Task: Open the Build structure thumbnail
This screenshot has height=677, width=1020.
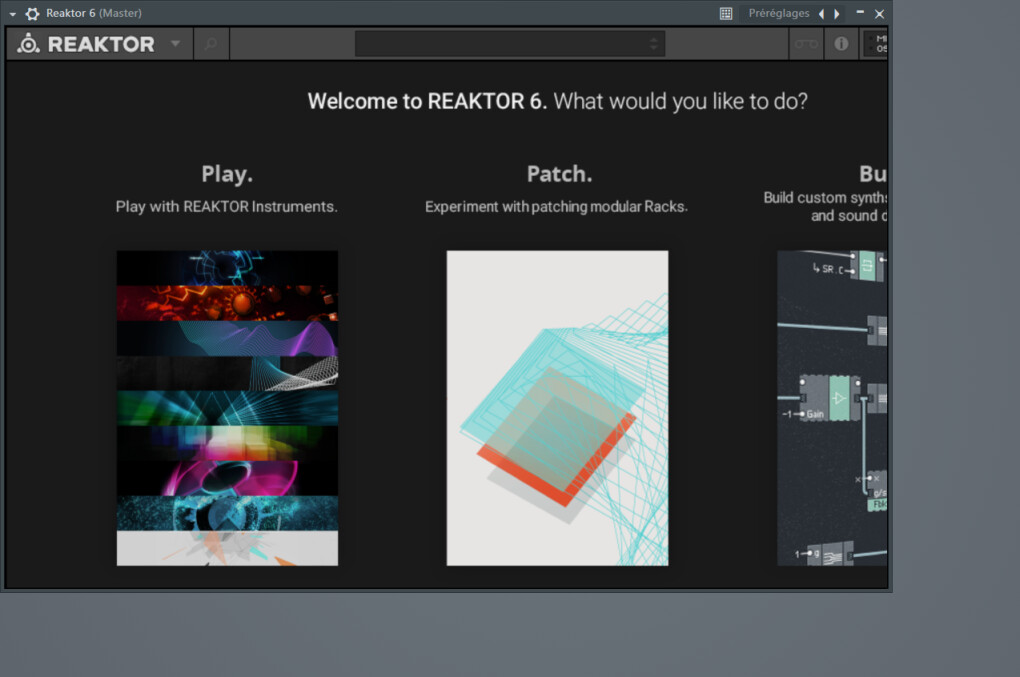Action: [x=832, y=408]
